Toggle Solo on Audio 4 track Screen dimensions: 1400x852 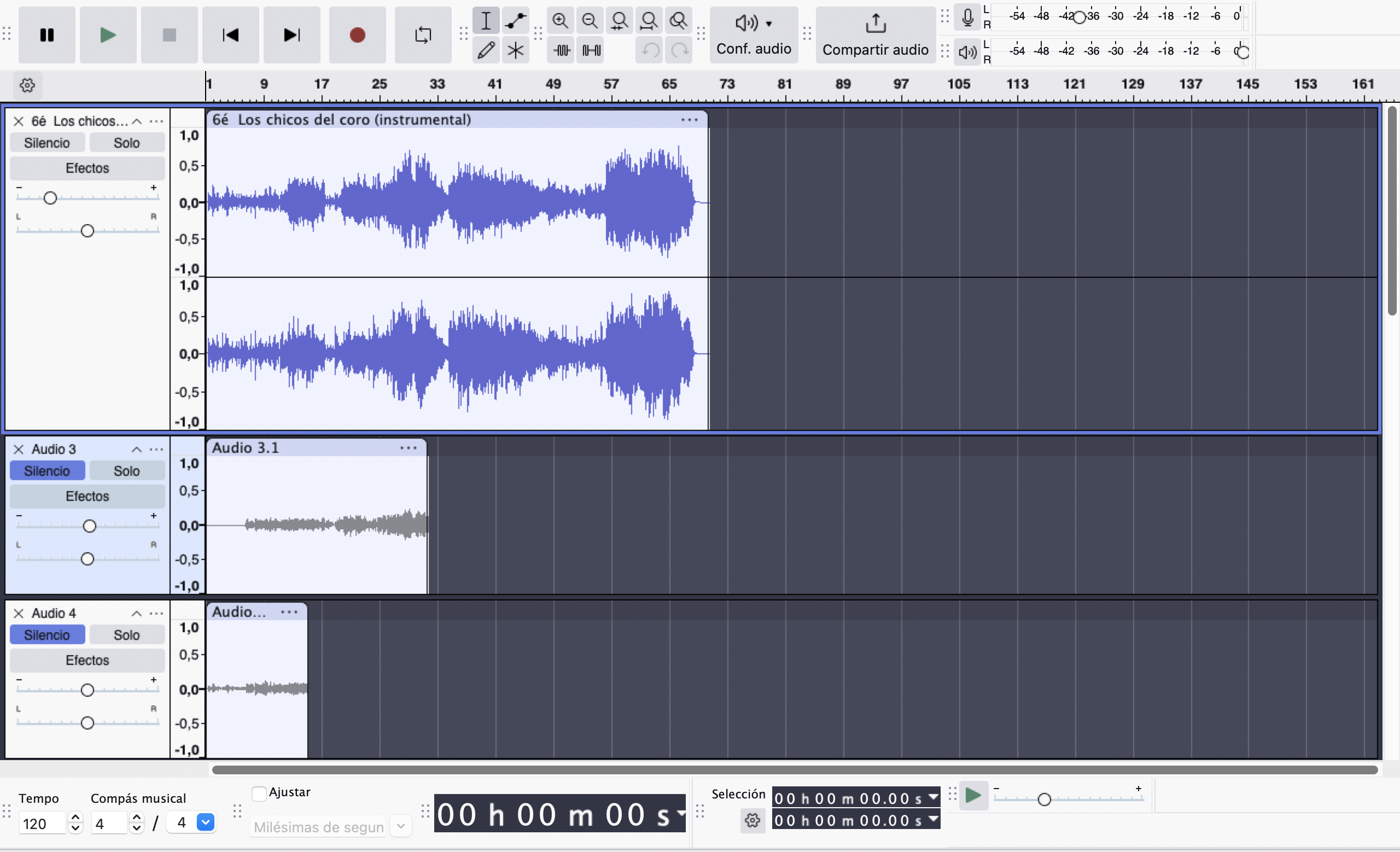tap(126, 635)
